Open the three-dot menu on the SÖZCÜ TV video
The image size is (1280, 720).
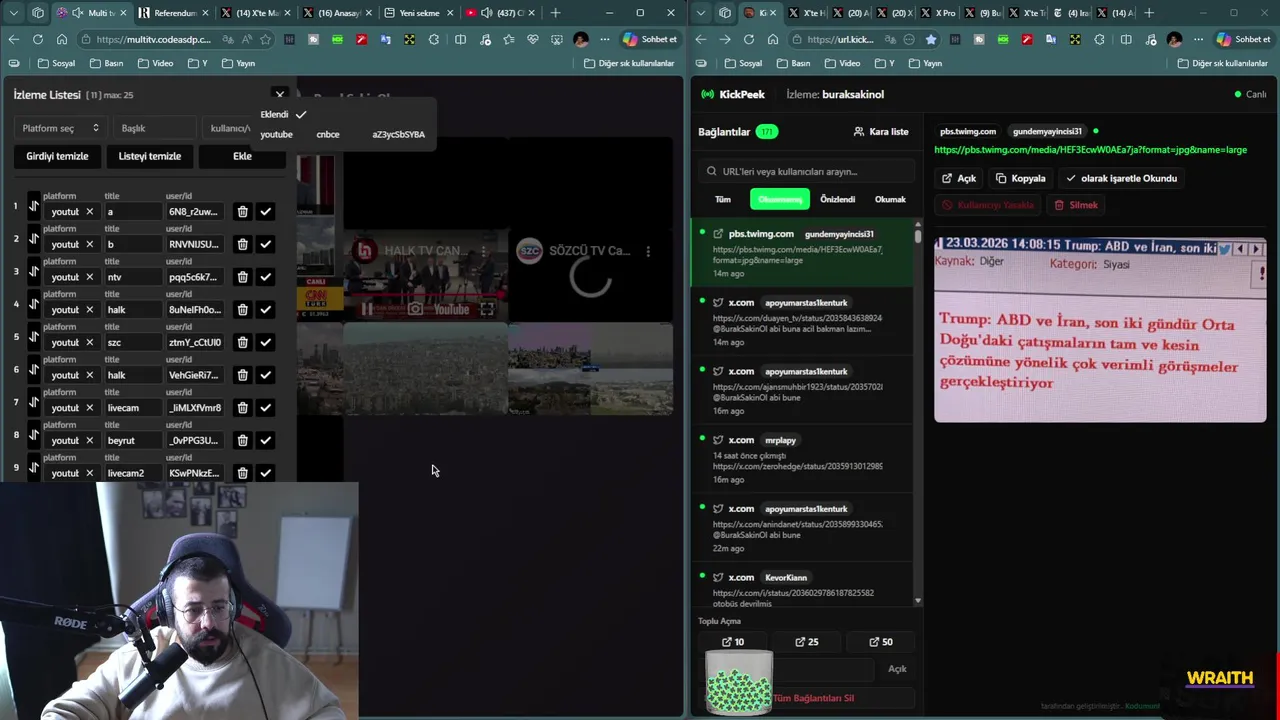click(x=648, y=251)
